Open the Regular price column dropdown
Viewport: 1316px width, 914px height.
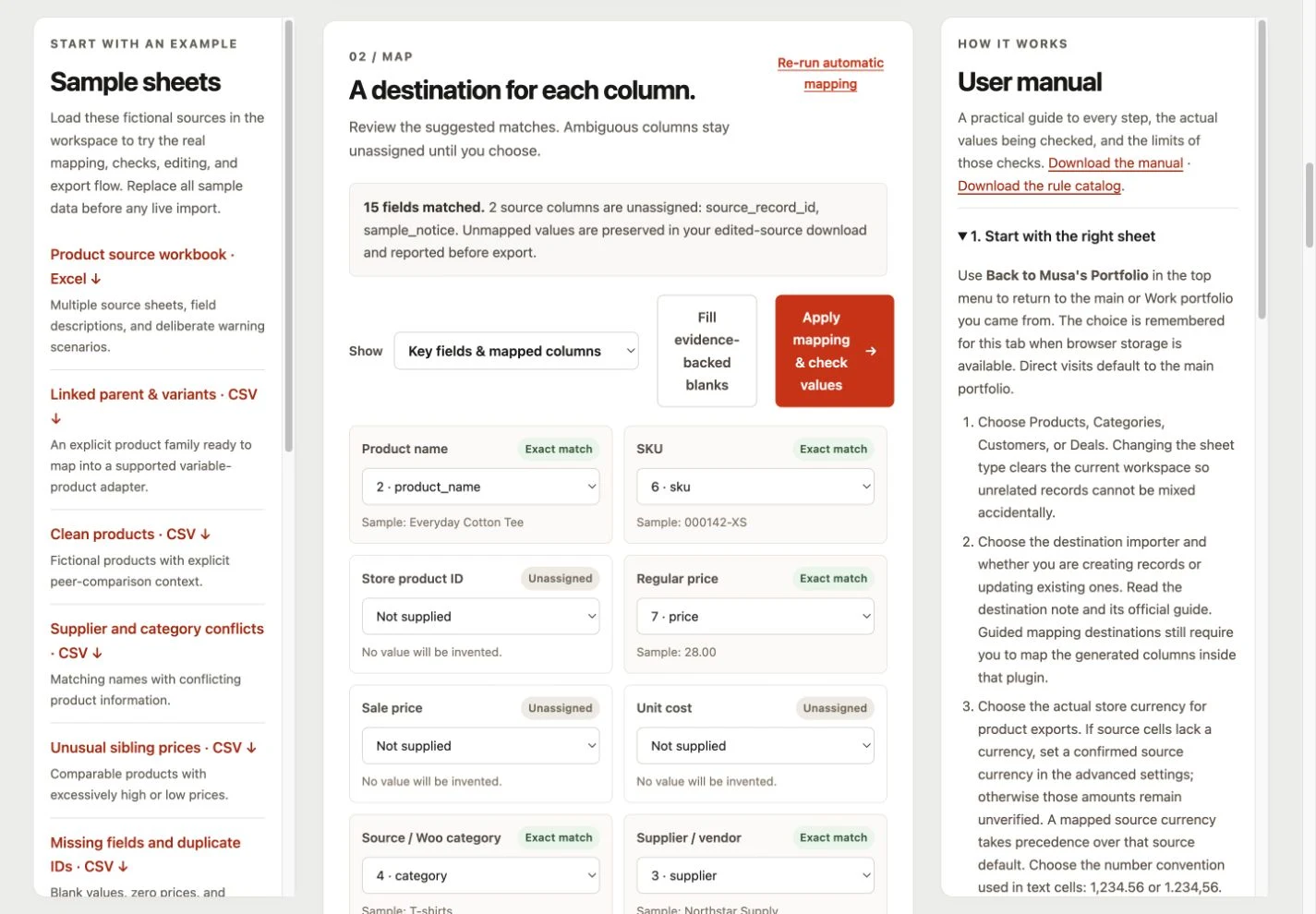click(x=755, y=616)
